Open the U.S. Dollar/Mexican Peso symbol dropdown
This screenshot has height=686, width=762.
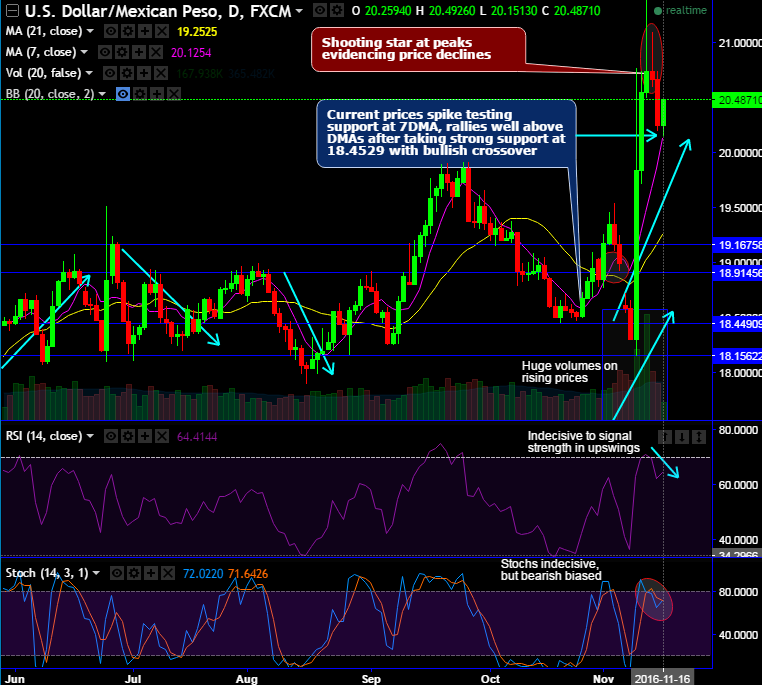pos(299,11)
